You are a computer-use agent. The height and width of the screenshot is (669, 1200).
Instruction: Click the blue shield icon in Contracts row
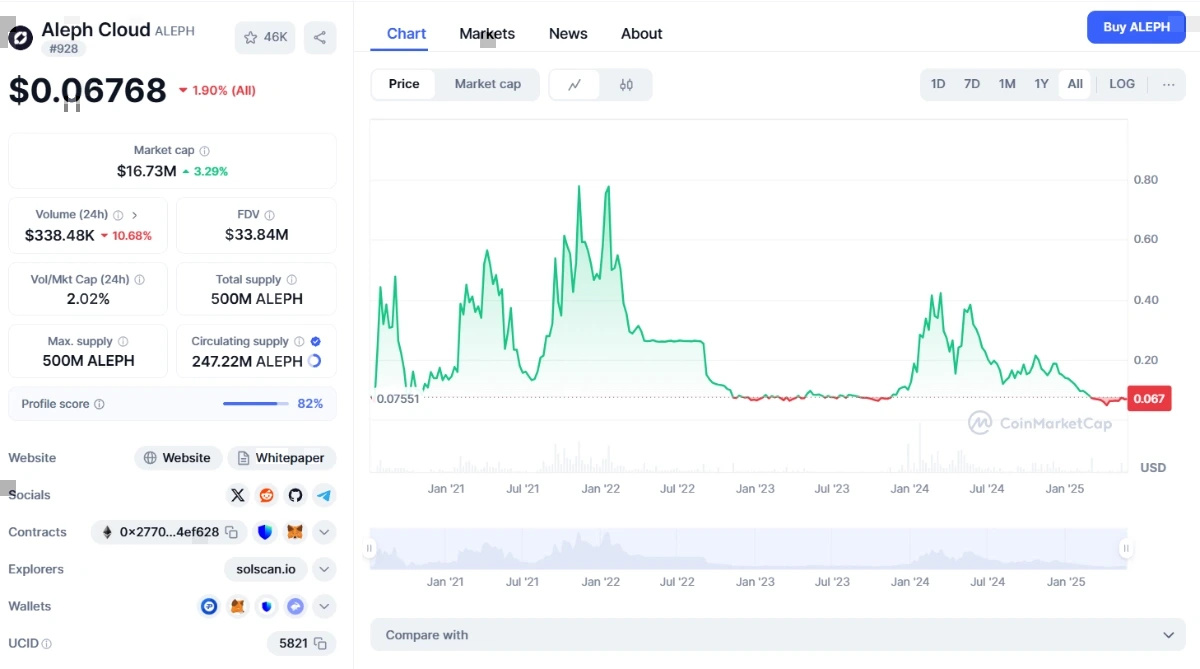(x=265, y=532)
